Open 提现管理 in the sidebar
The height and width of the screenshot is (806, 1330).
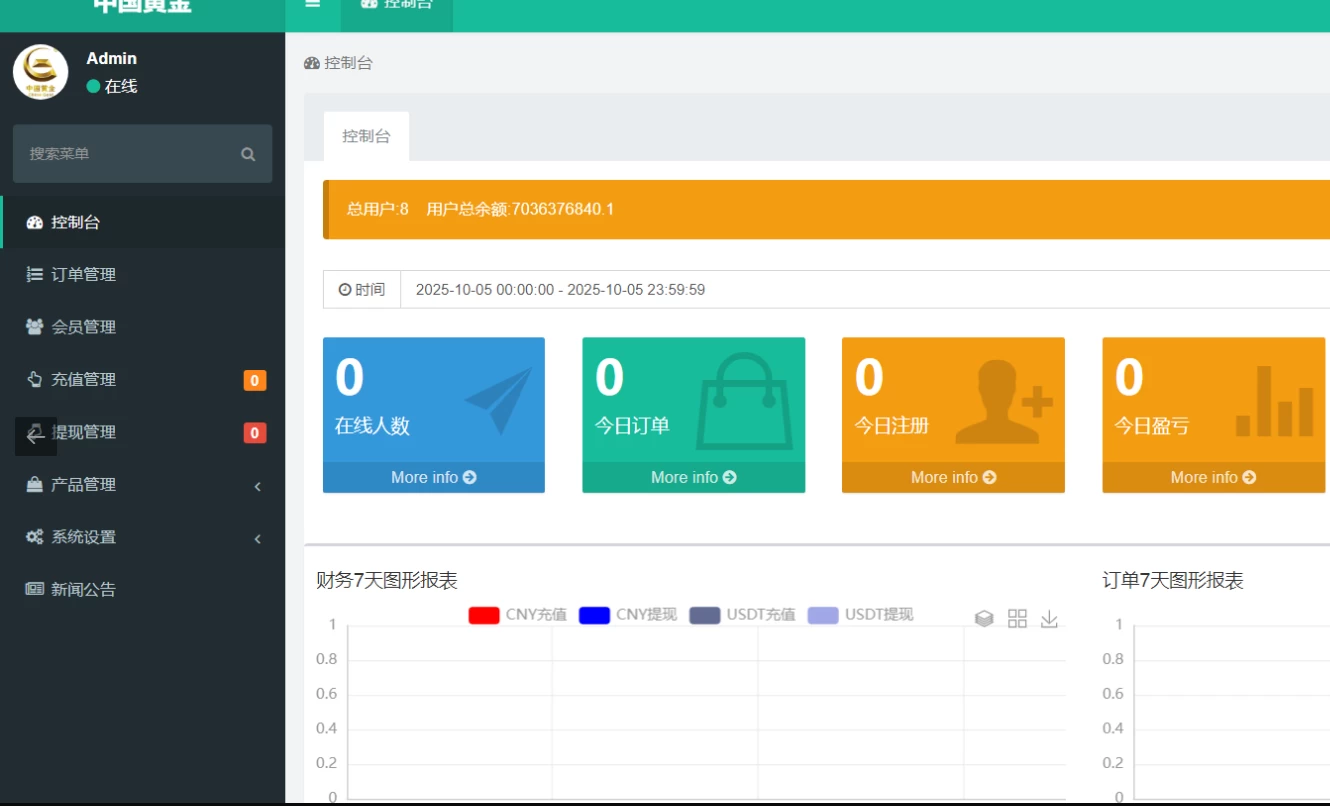pyautogui.click(x=142, y=432)
